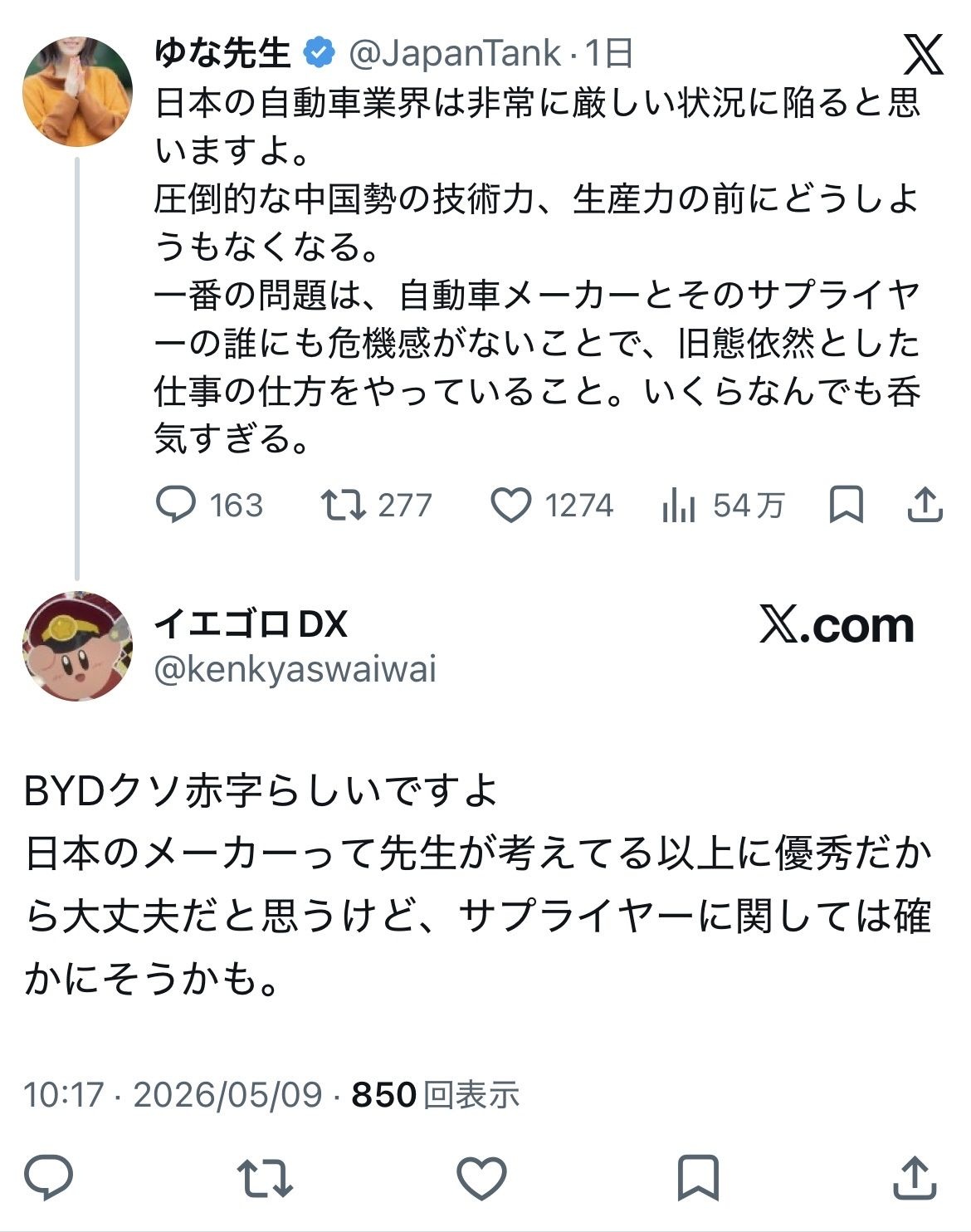Share ゆな先生's post via upload icon
The height and width of the screenshot is (1232, 971).
tap(924, 504)
